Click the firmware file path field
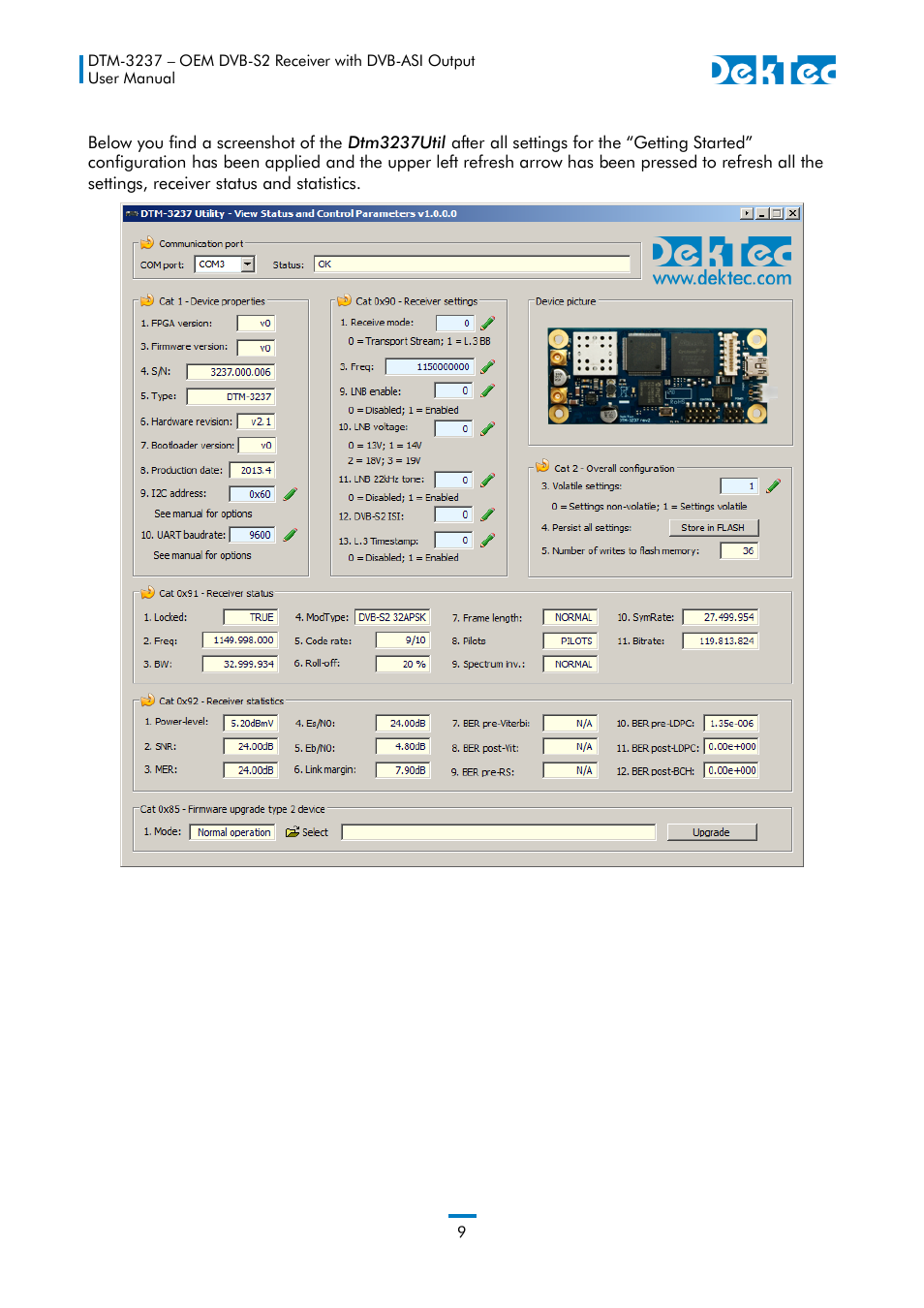Viewport: 924px width, 1308px height. (x=499, y=832)
